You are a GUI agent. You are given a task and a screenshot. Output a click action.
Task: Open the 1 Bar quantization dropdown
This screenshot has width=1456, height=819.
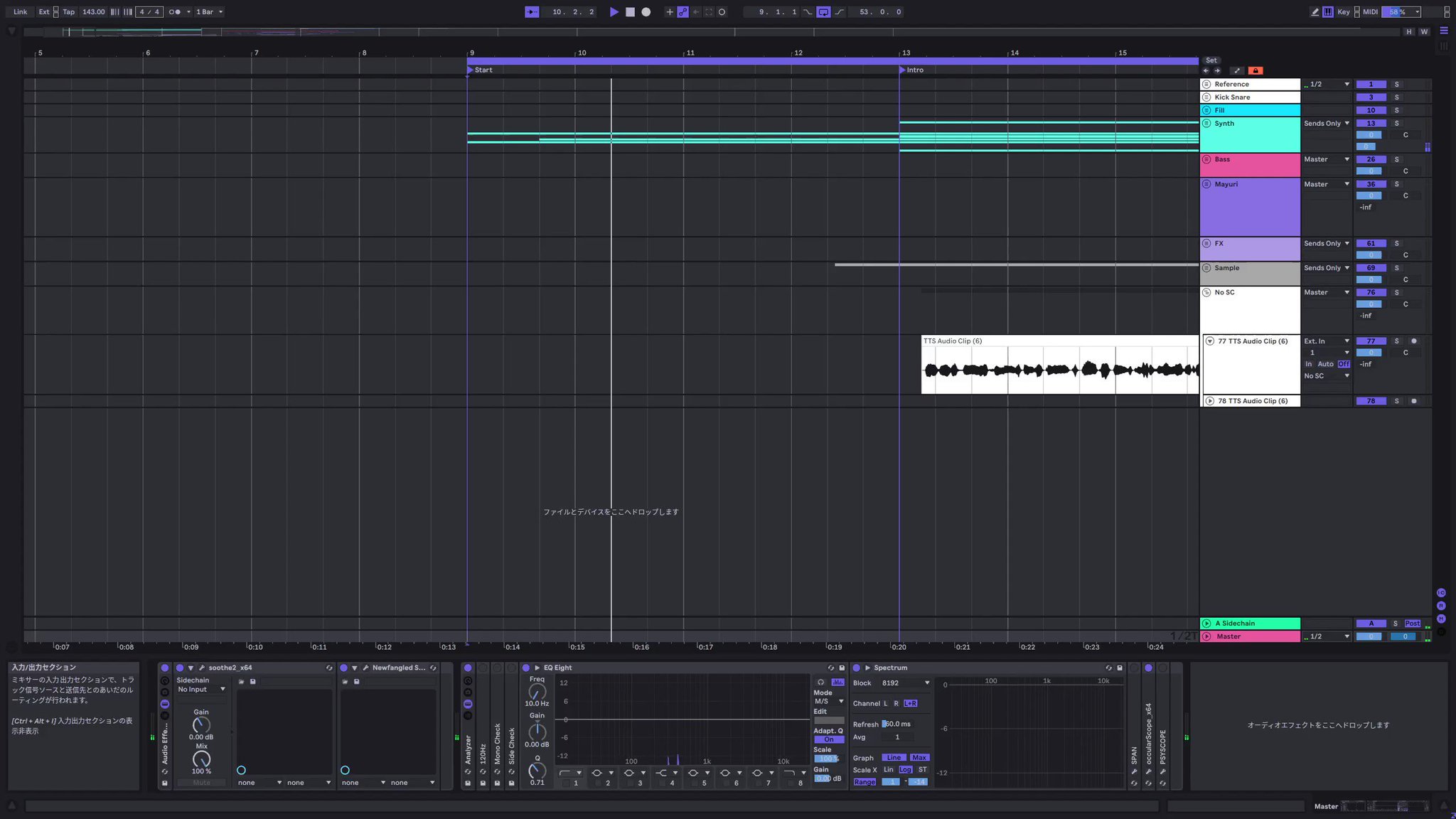pos(210,12)
